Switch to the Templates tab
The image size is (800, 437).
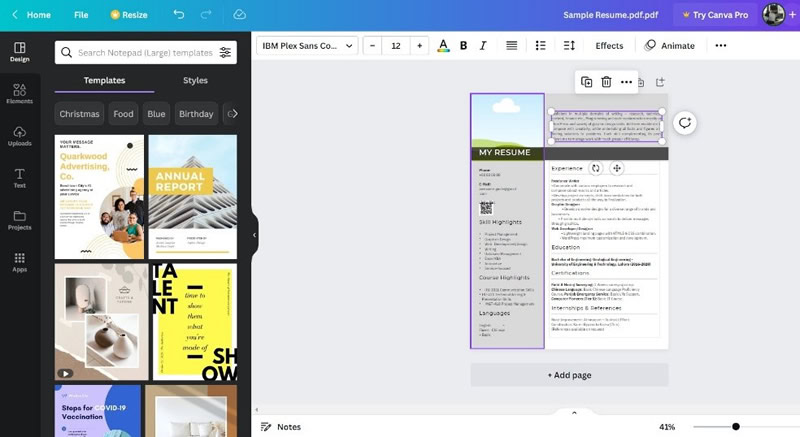coord(105,81)
